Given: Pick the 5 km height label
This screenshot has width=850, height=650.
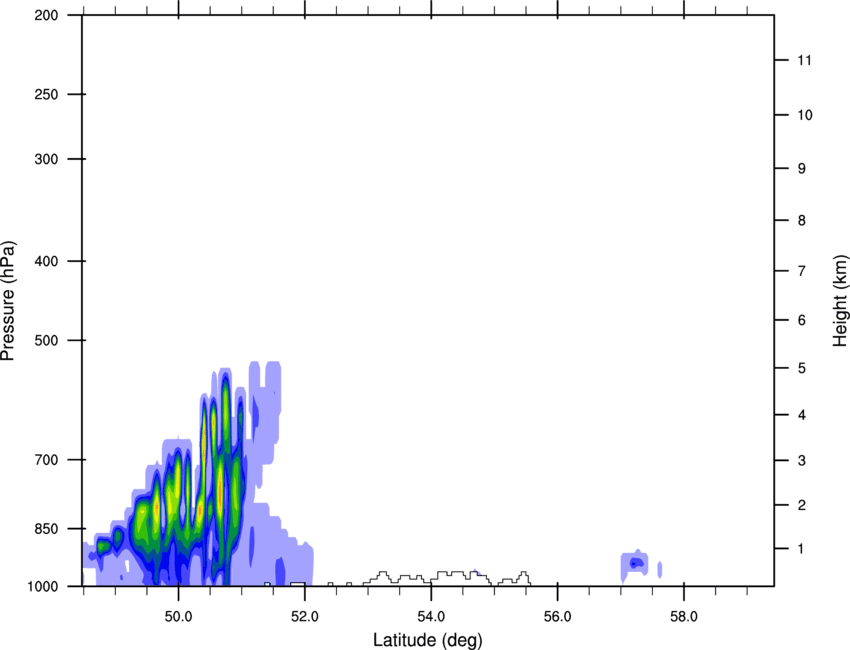Looking at the screenshot, I should tap(802, 368).
